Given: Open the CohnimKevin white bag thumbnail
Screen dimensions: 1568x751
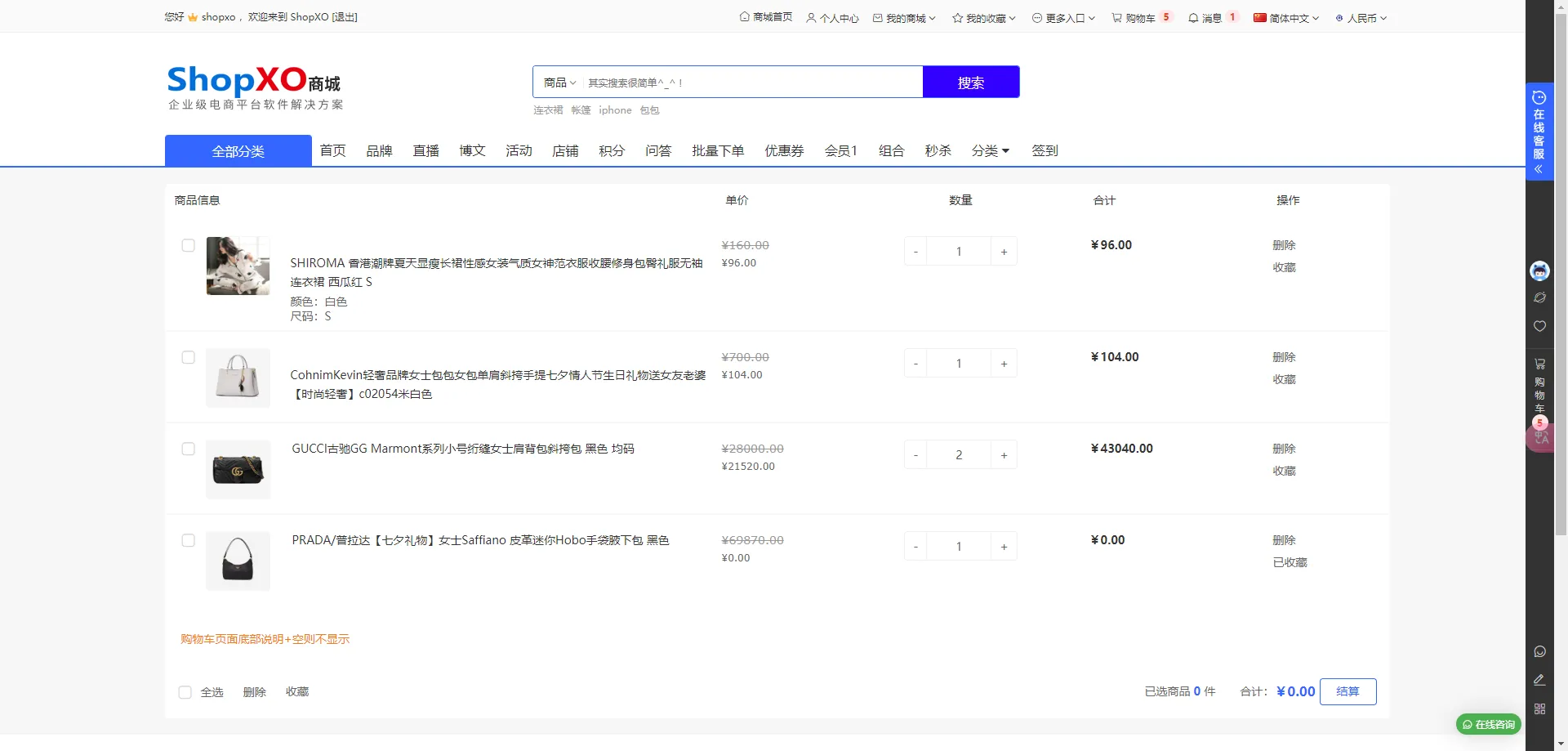Looking at the screenshot, I should point(238,378).
